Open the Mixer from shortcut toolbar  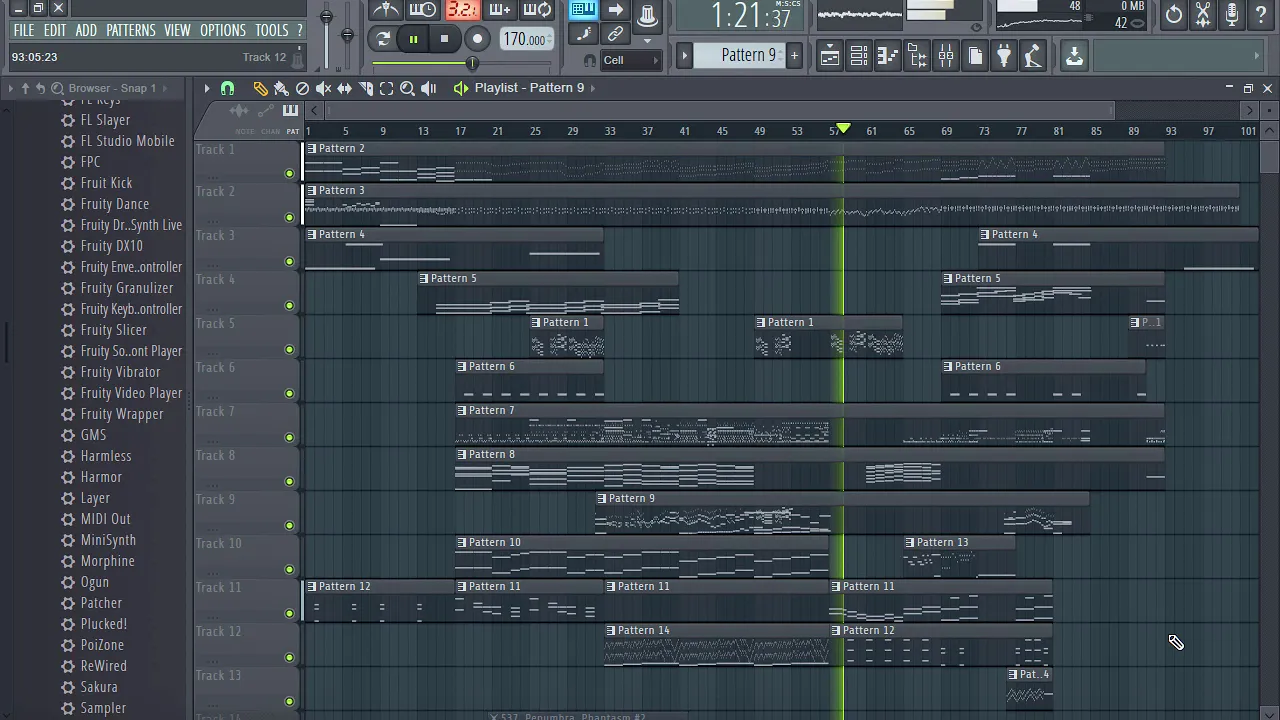(946, 56)
